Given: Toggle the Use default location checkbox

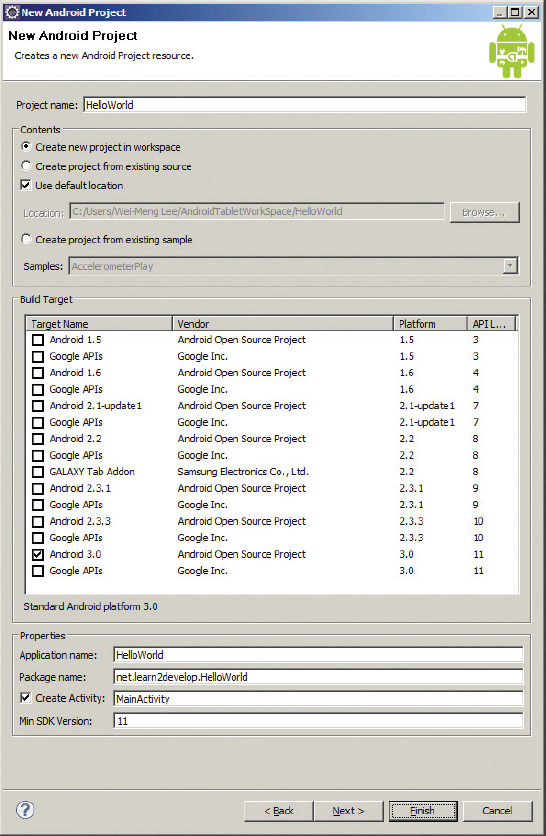Looking at the screenshot, I should pyautogui.click(x=26, y=185).
